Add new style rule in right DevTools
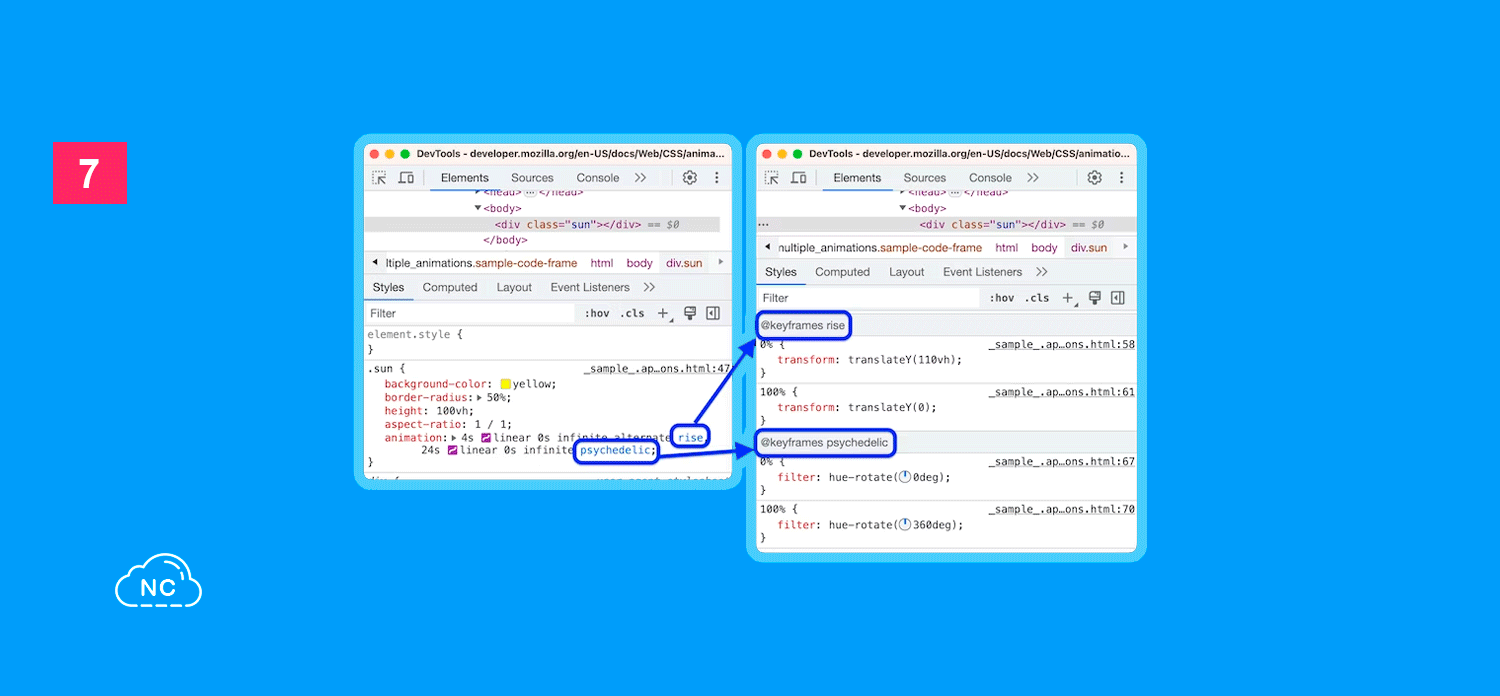The image size is (1500, 696). tap(1068, 298)
